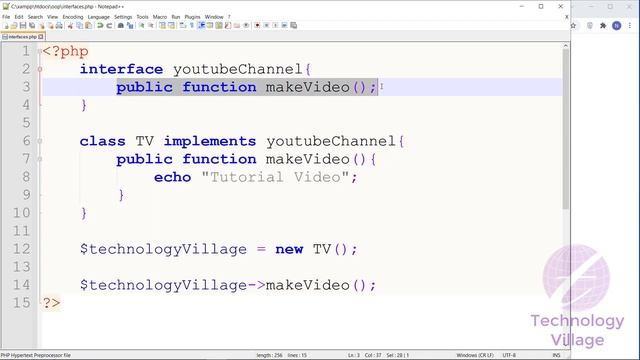Open the Search menu

[35, 17]
